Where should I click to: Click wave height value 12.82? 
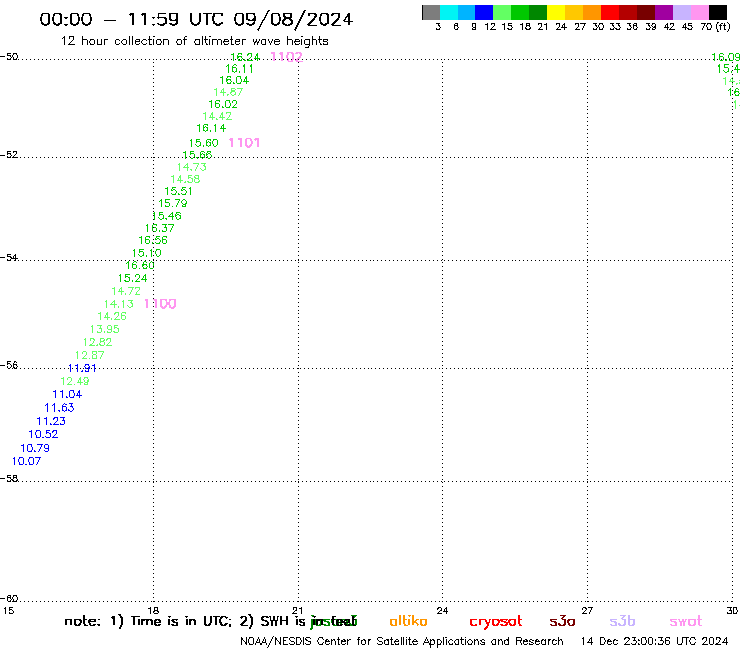click(x=98, y=342)
